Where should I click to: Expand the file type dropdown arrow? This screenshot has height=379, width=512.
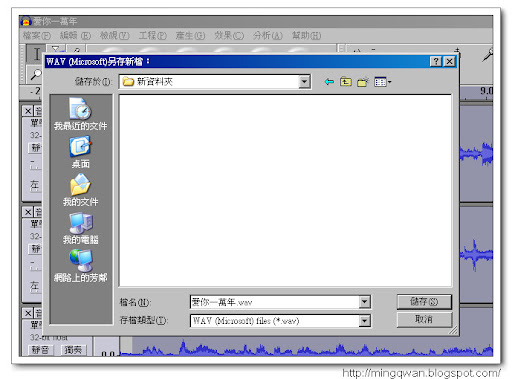pos(364,321)
